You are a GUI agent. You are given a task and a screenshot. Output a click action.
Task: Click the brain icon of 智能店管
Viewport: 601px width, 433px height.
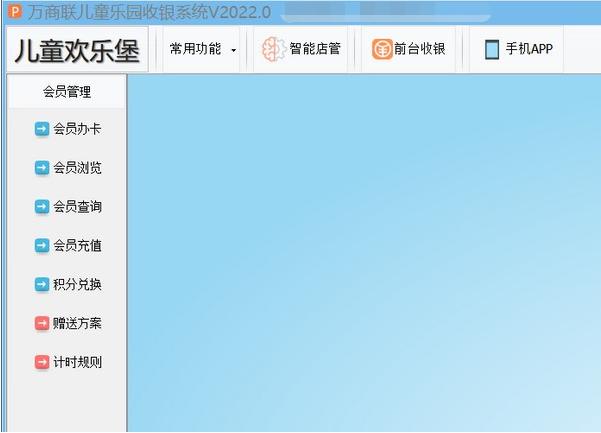coord(274,49)
